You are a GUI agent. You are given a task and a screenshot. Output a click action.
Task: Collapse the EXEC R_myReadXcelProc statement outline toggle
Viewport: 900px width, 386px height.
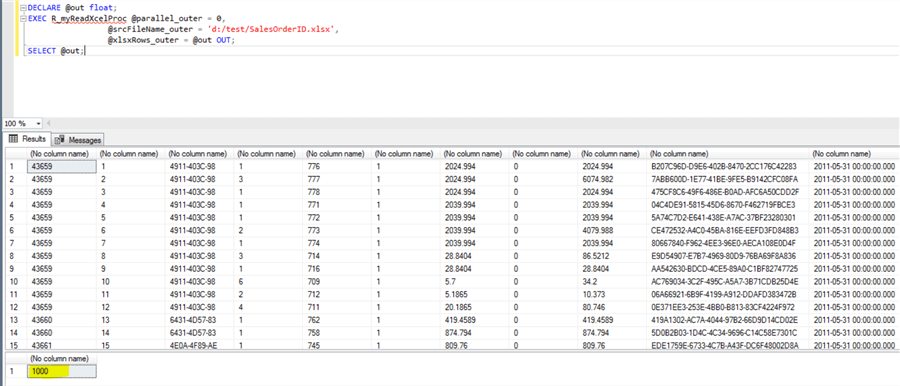(x=24, y=18)
